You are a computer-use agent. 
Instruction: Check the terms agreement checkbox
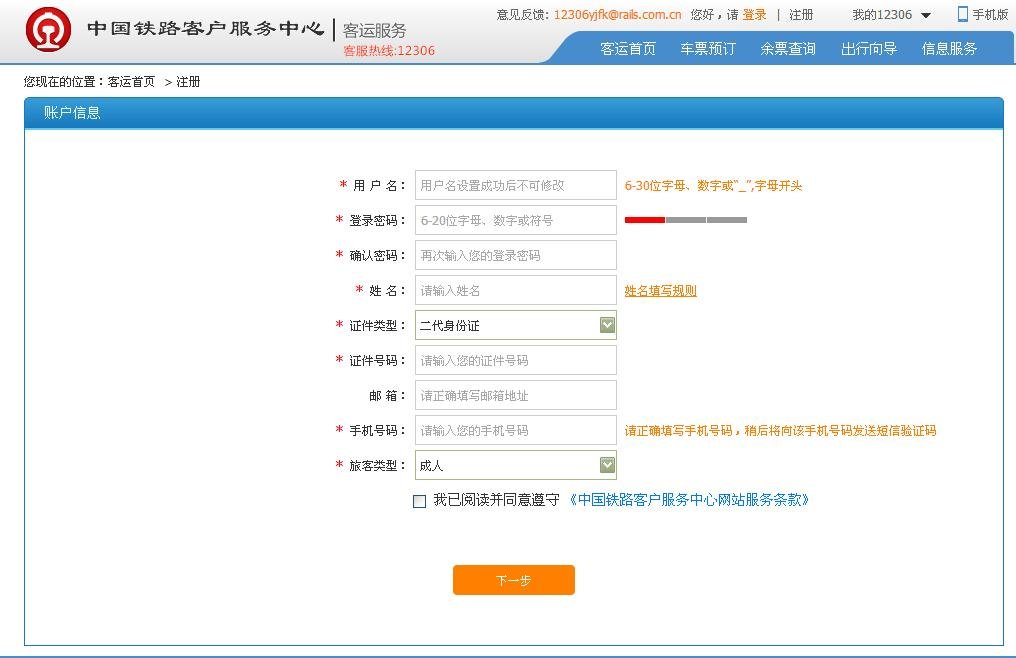tap(420, 501)
